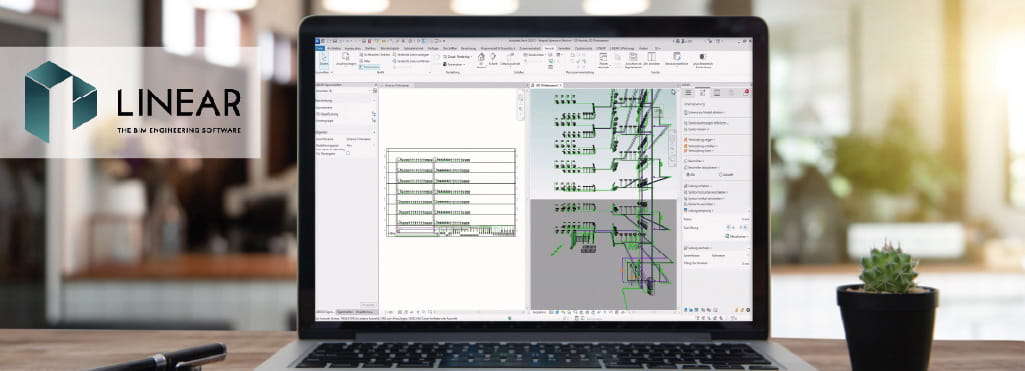The height and width of the screenshot is (371, 1025).
Task: Click the 1:100 view scale
Action: [x=389, y=312]
